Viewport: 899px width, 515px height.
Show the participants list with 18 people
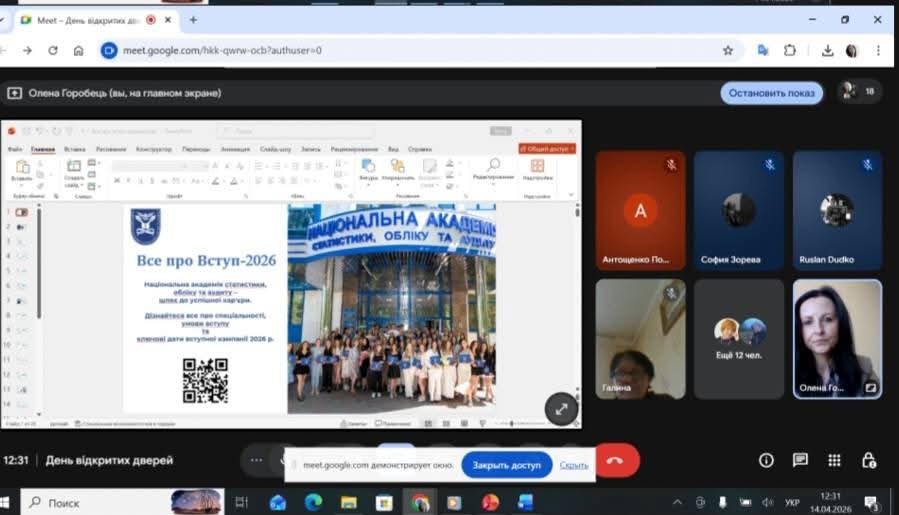pyautogui.click(x=859, y=92)
